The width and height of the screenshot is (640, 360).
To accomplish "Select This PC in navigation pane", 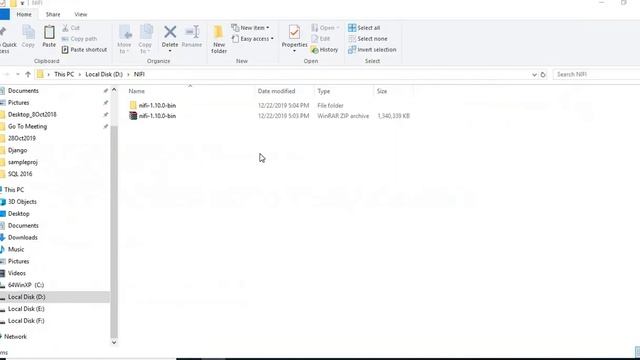I will coord(14,190).
